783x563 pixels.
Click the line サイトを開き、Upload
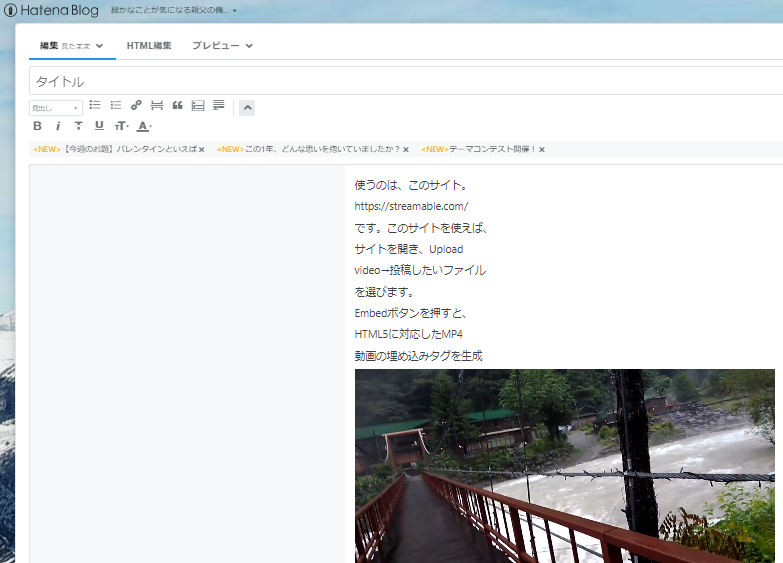click(409, 249)
